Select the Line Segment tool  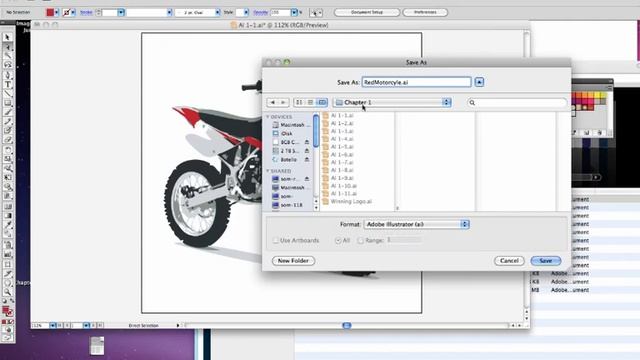(x=7, y=94)
